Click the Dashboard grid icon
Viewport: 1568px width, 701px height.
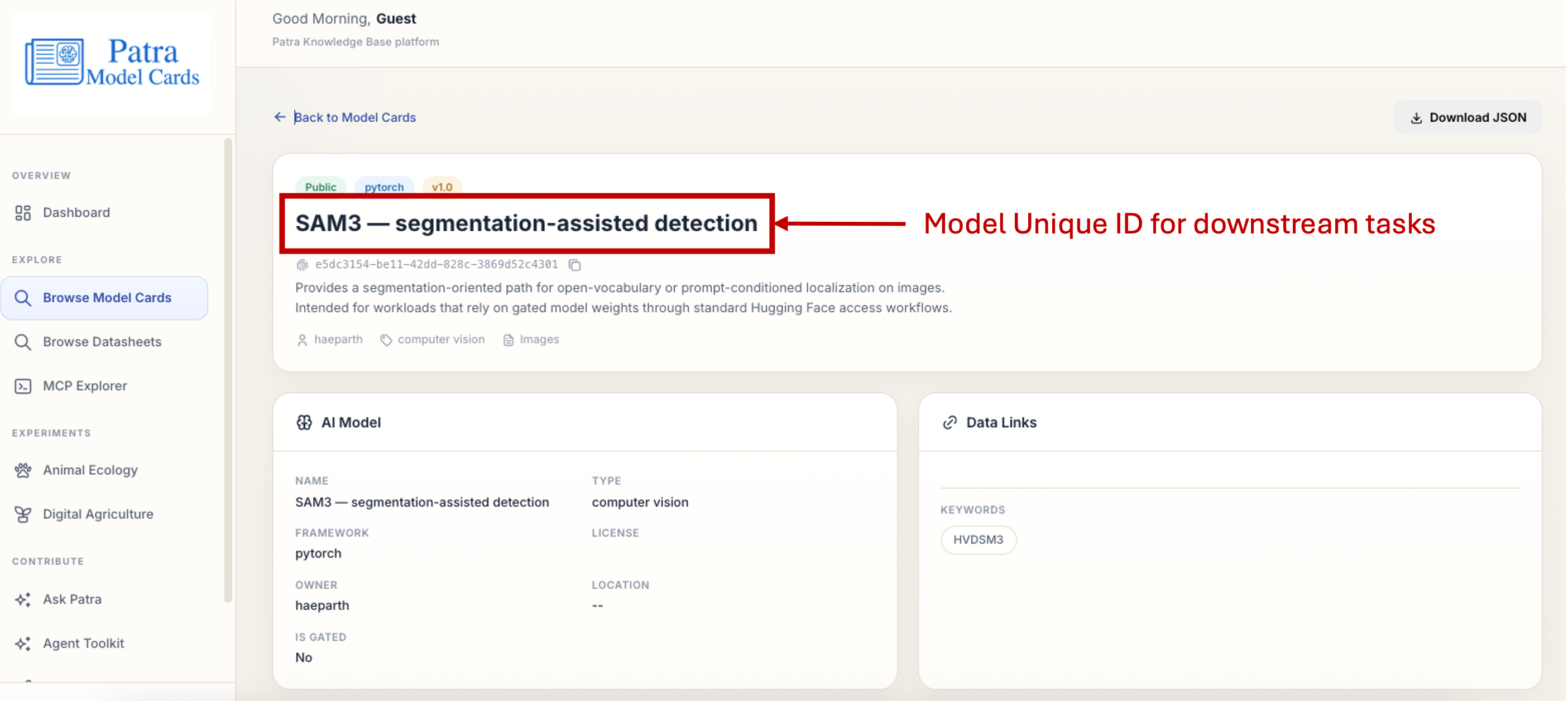click(23, 213)
